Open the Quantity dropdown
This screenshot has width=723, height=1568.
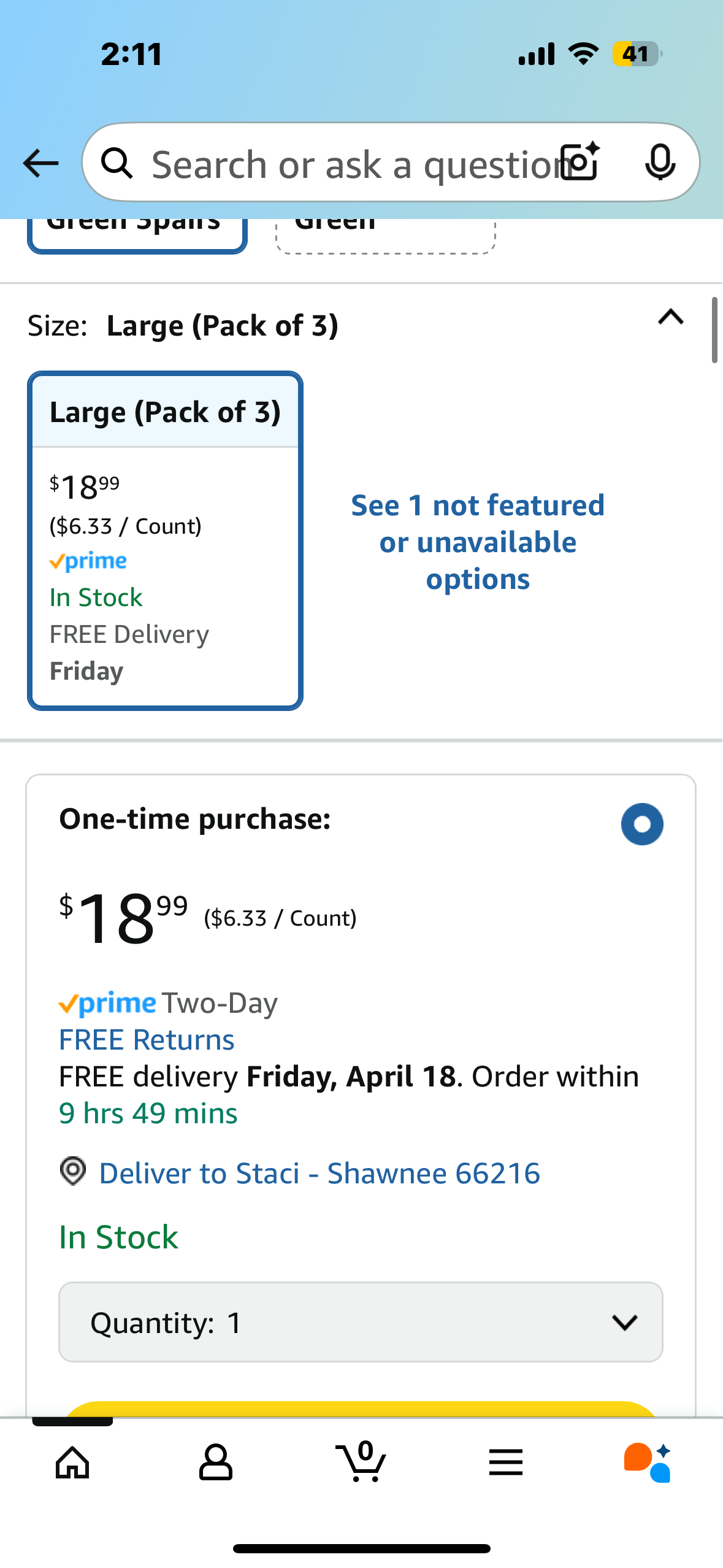pyautogui.click(x=361, y=1322)
